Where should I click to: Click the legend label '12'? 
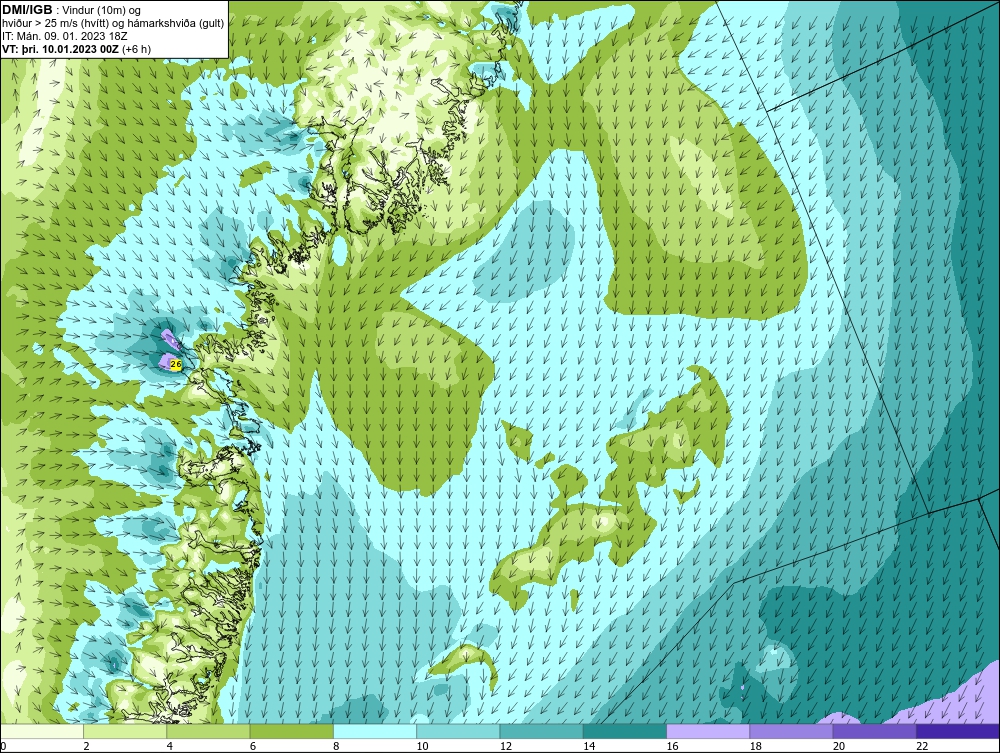click(506, 747)
